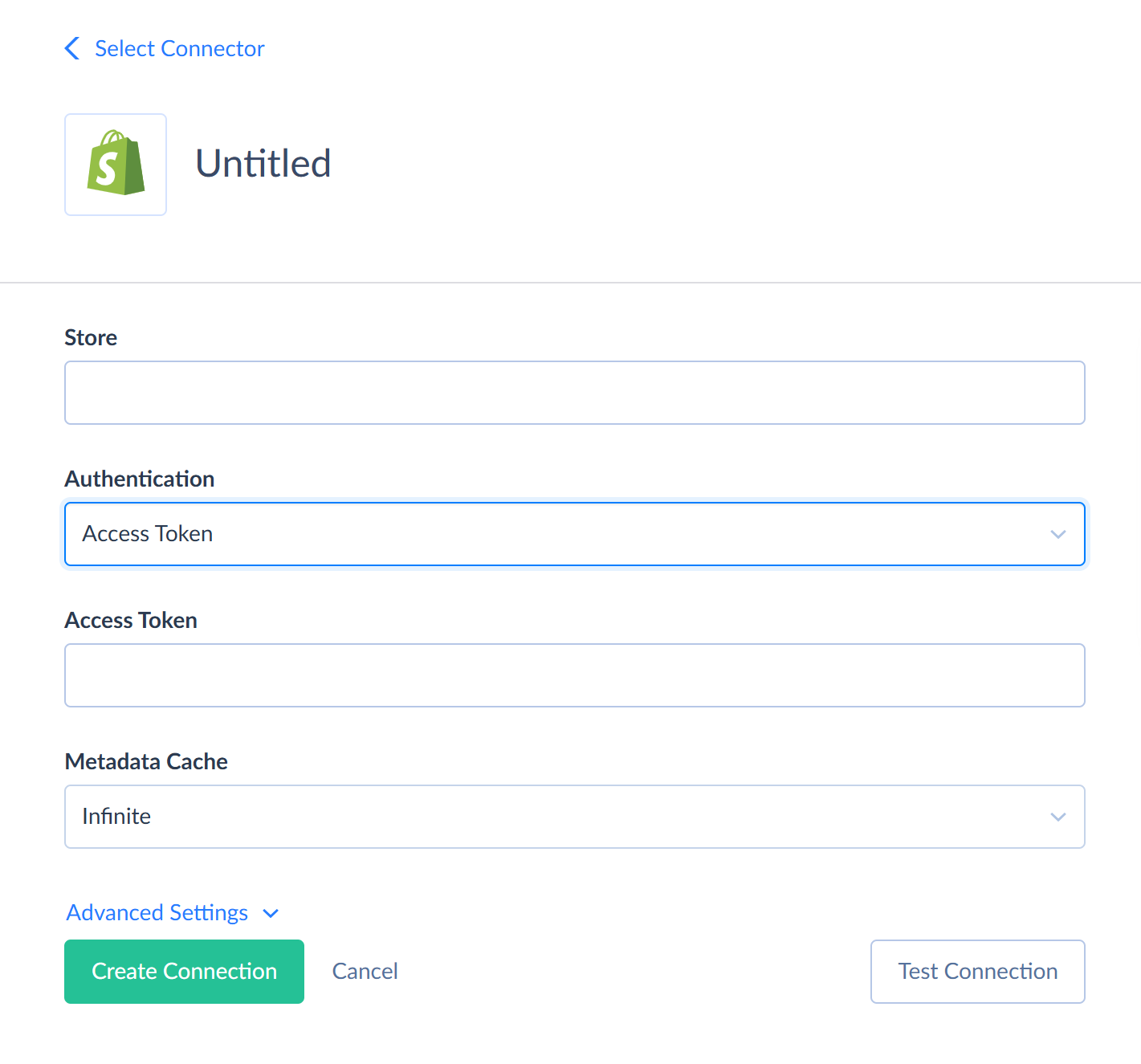
Task: Click the back chevron beside Select Connector
Action: 71,48
